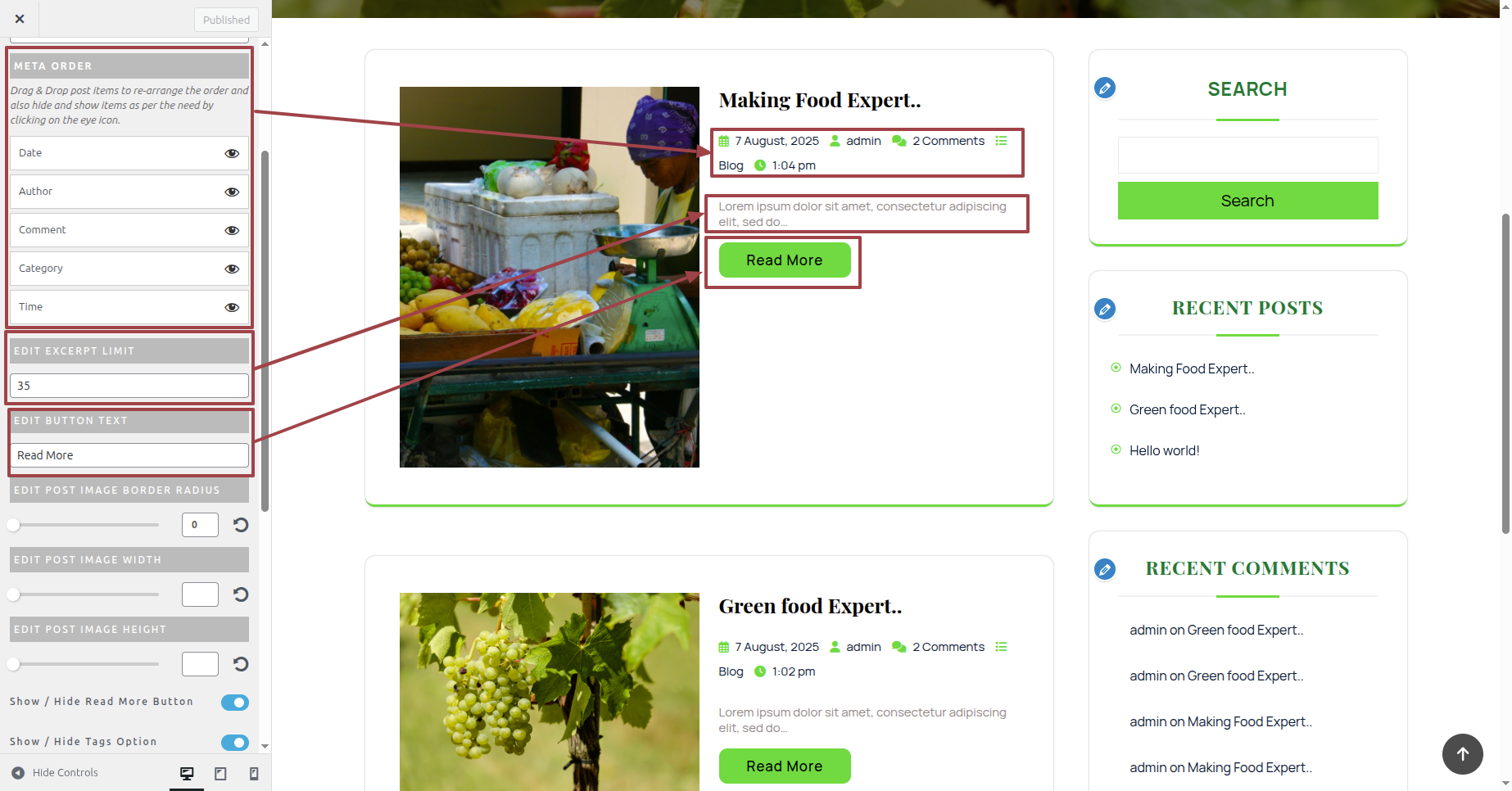Click the Published button
The height and width of the screenshot is (791, 1512).
click(x=227, y=20)
